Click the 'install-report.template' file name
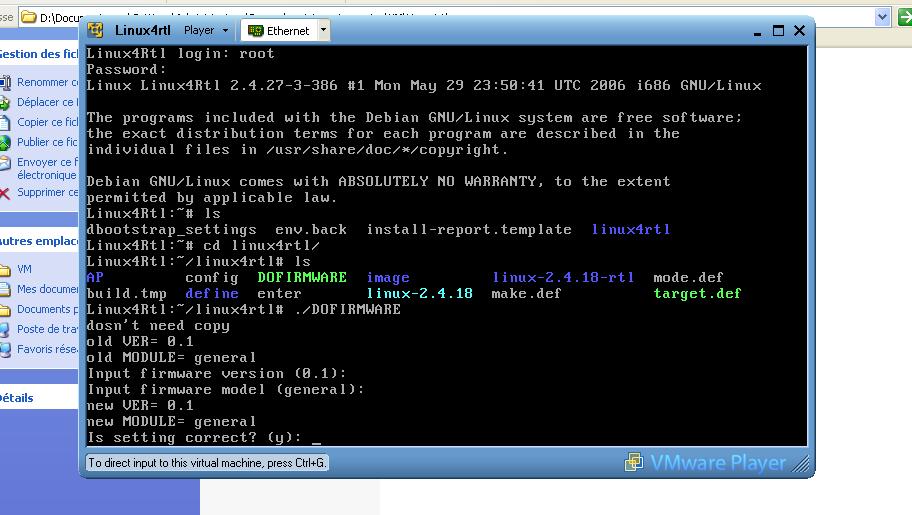 (x=469, y=229)
